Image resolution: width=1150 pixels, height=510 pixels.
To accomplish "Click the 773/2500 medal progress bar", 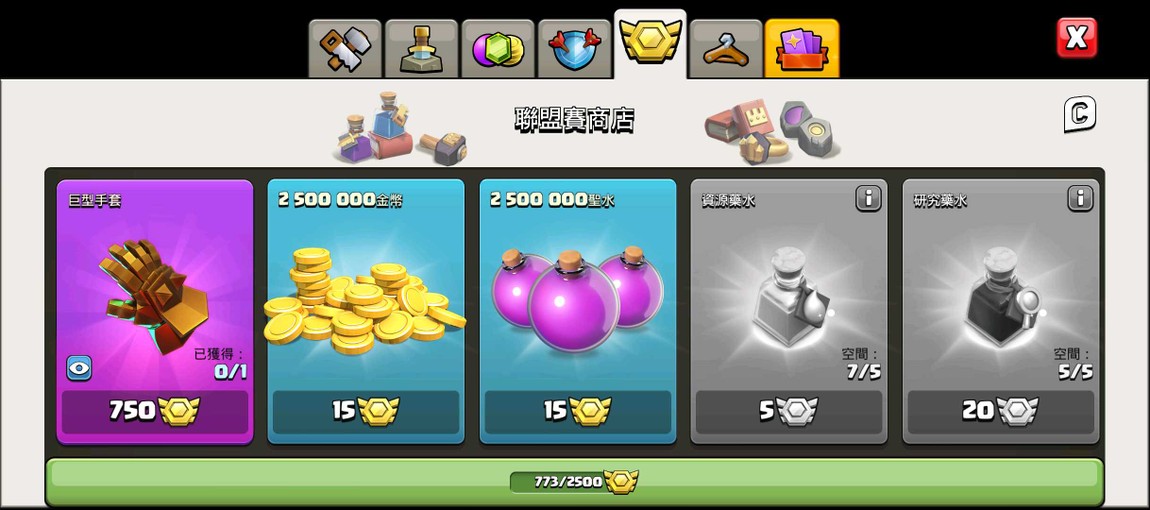I will click(x=574, y=482).
